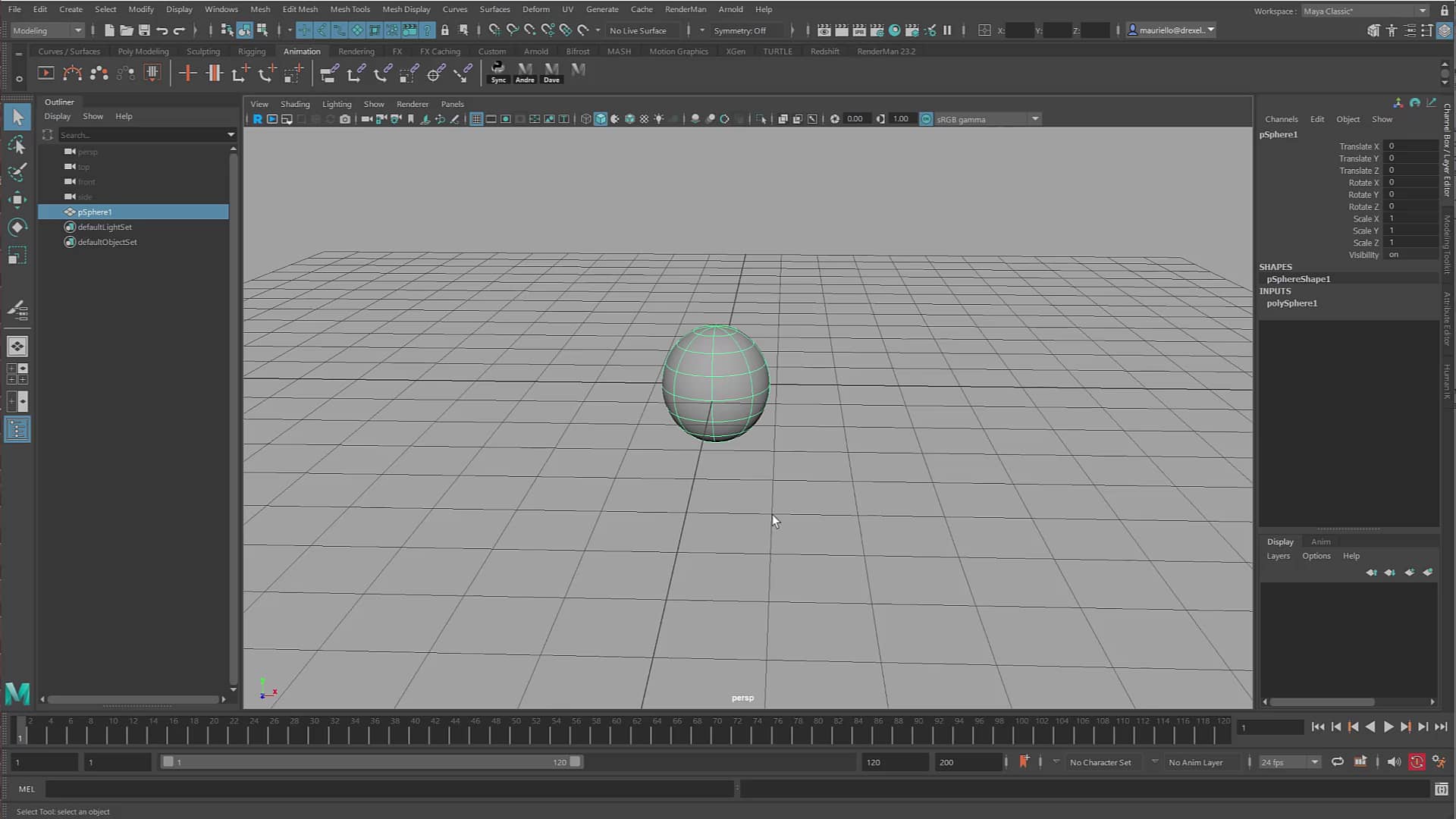Viewport: 1456px width, 819px height.
Task: Click the Save Scene icon
Action: pyautogui.click(x=144, y=30)
